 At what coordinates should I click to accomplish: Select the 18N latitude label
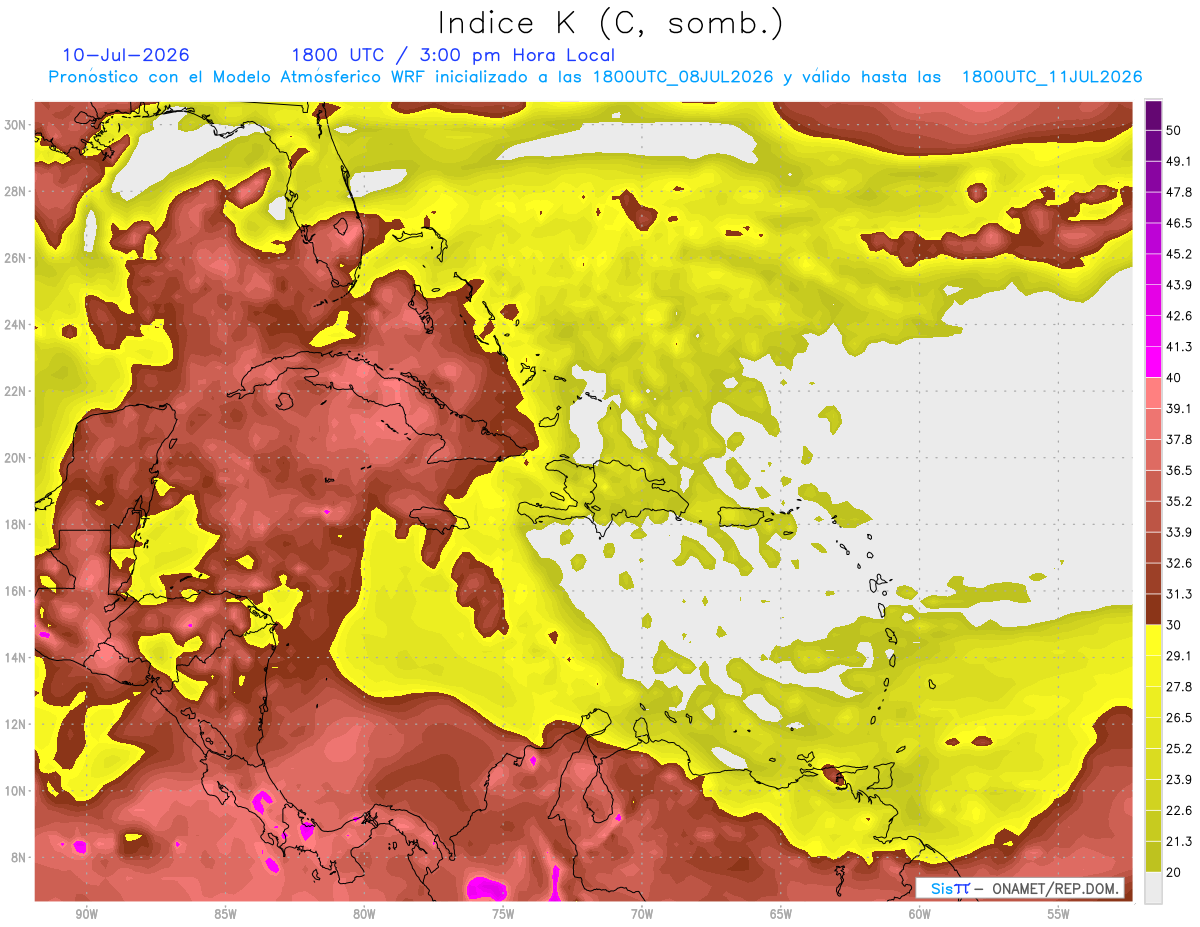(17, 524)
